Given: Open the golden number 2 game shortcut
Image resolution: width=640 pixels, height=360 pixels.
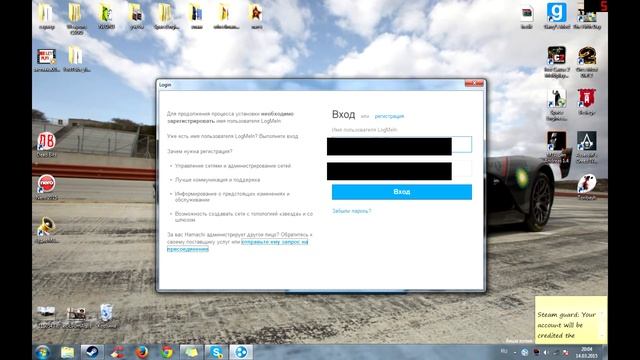Looking at the screenshot, I should 587,62.
